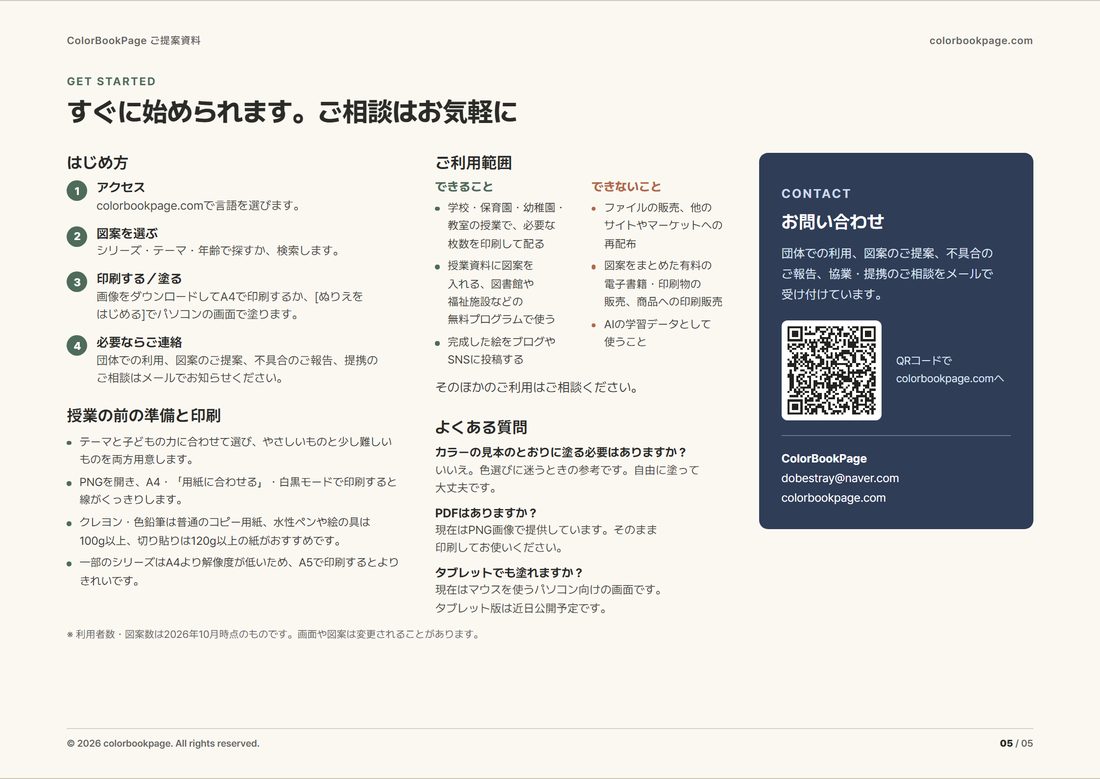Click the headline 'すぐに始められます。ご相談はお気軽に'
This screenshot has width=1100, height=779.
(x=292, y=112)
